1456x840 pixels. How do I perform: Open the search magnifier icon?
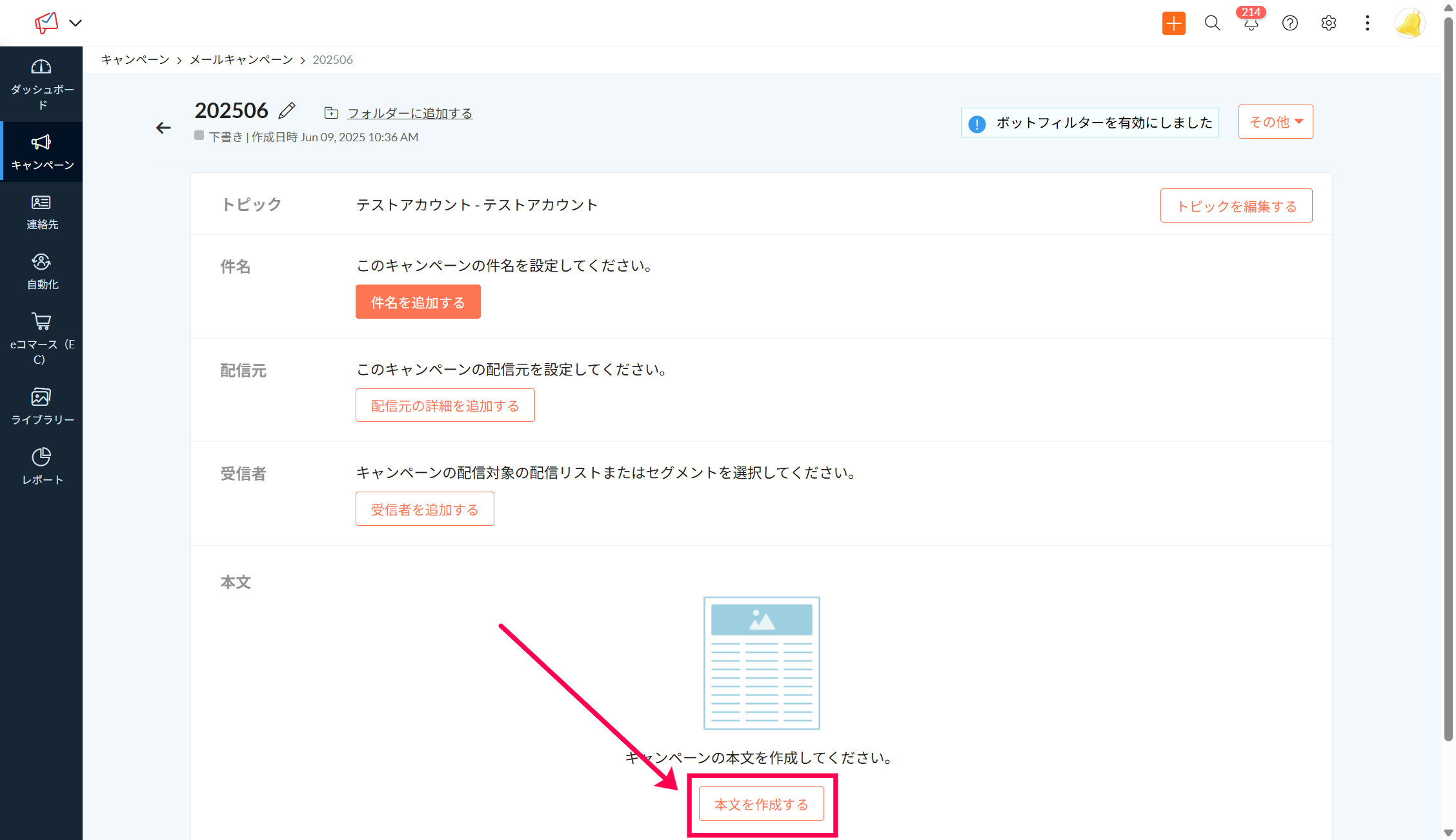coord(1212,23)
